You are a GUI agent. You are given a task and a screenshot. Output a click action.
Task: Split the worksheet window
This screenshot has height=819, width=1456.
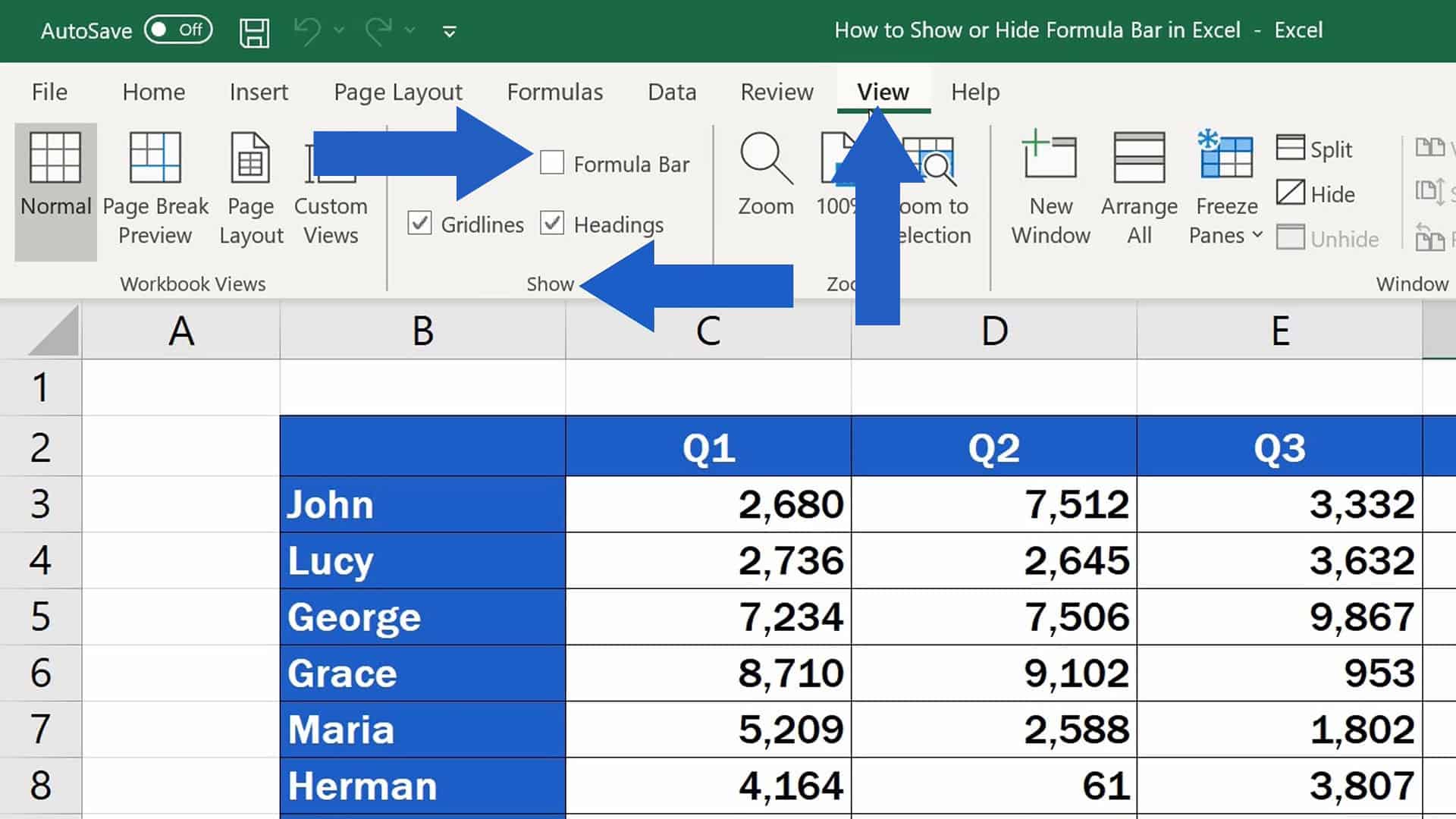1316,149
